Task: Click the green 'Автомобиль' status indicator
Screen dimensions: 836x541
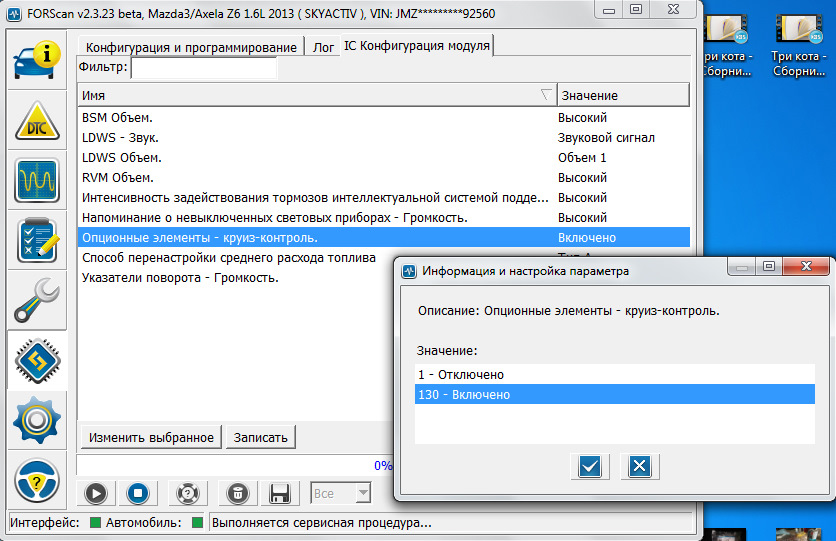Action: tap(197, 523)
